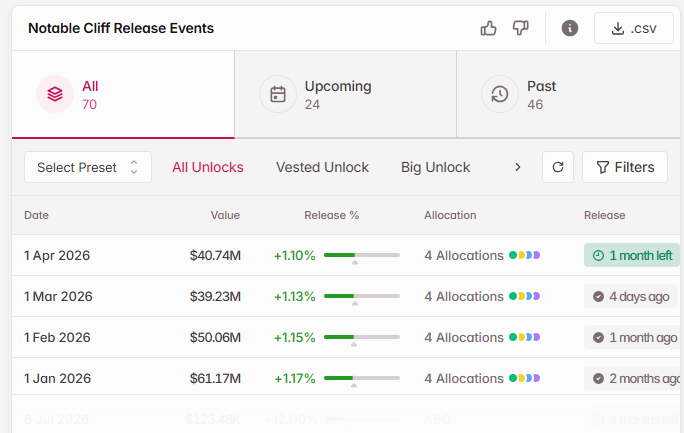Open 4 Allocations in 1 Apr 2026 row
The width and height of the screenshot is (684, 433).
pyautogui.click(x=464, y=255)
